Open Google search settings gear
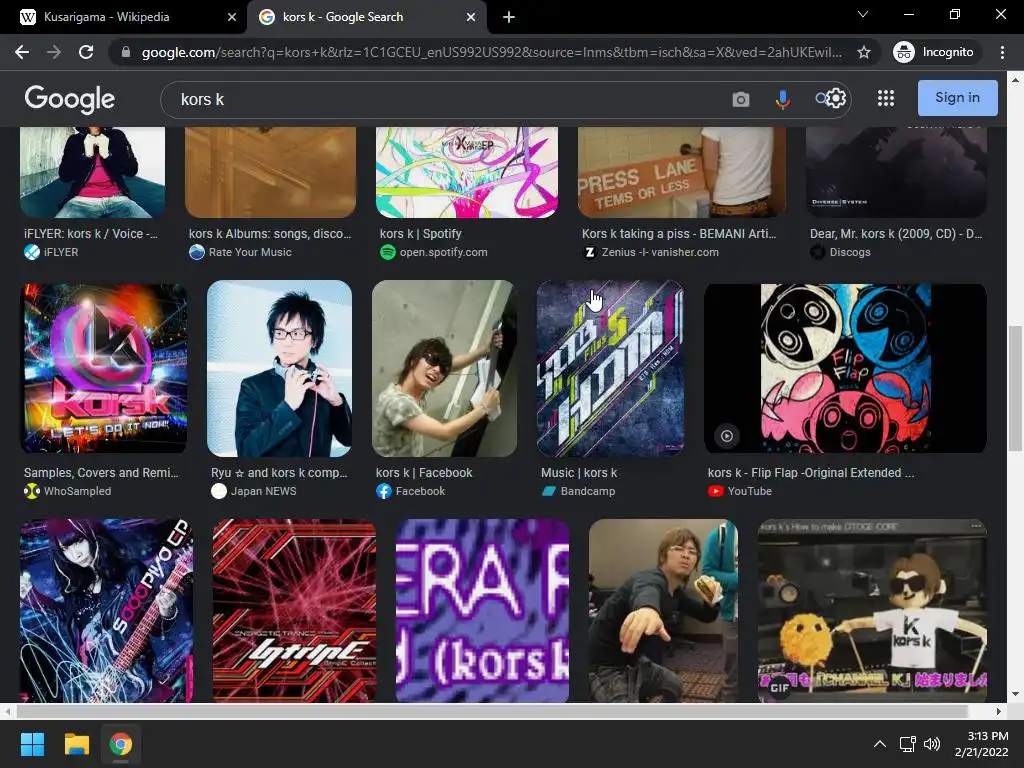This screenshot has width=1024, height=768. [x=836, y=98]
